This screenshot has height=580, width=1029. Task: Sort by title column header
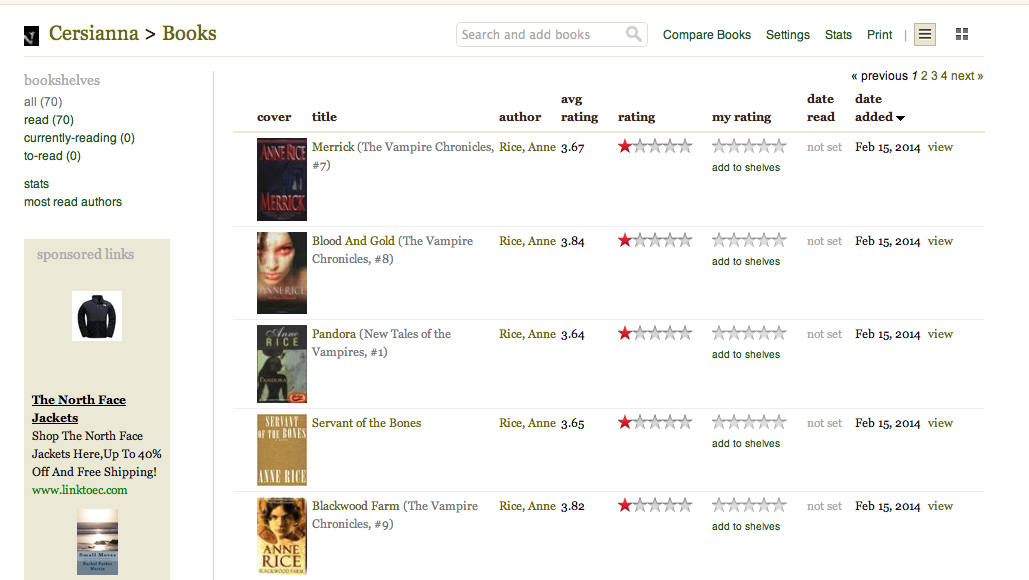click(324, 117)
